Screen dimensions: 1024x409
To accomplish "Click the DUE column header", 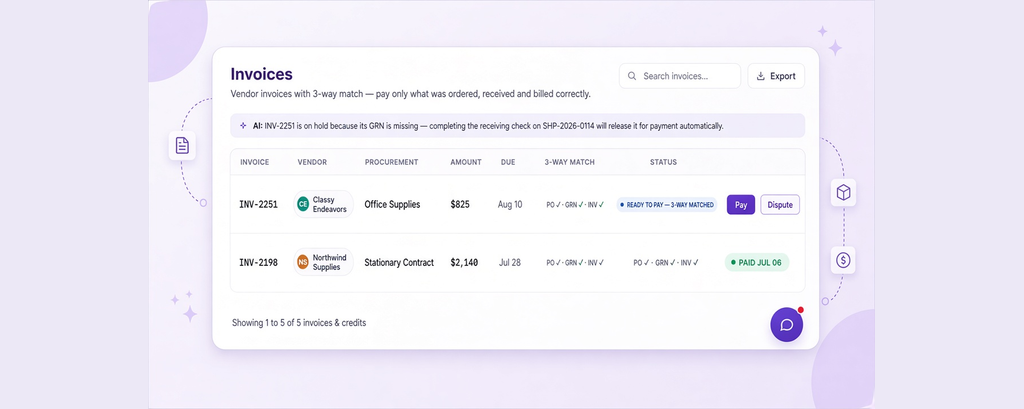I will point(508,162).
